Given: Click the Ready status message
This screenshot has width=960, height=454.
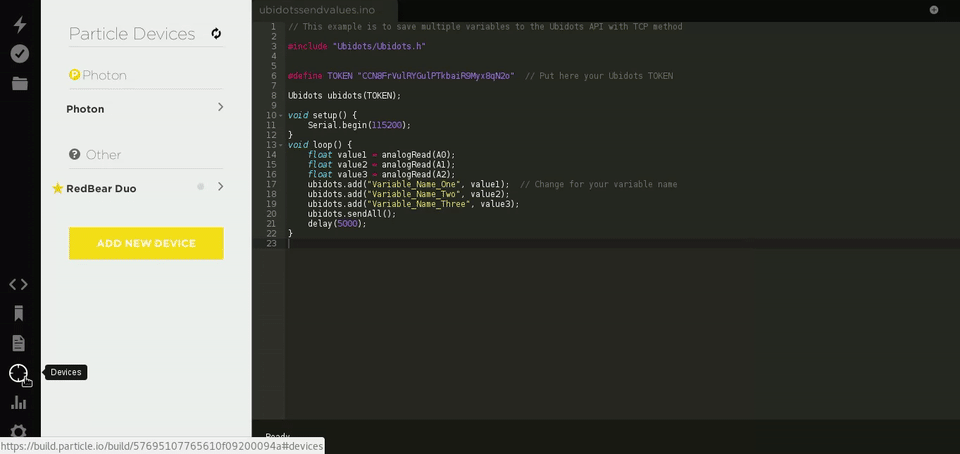Looking at the screenshot, I should coord(277,436).
